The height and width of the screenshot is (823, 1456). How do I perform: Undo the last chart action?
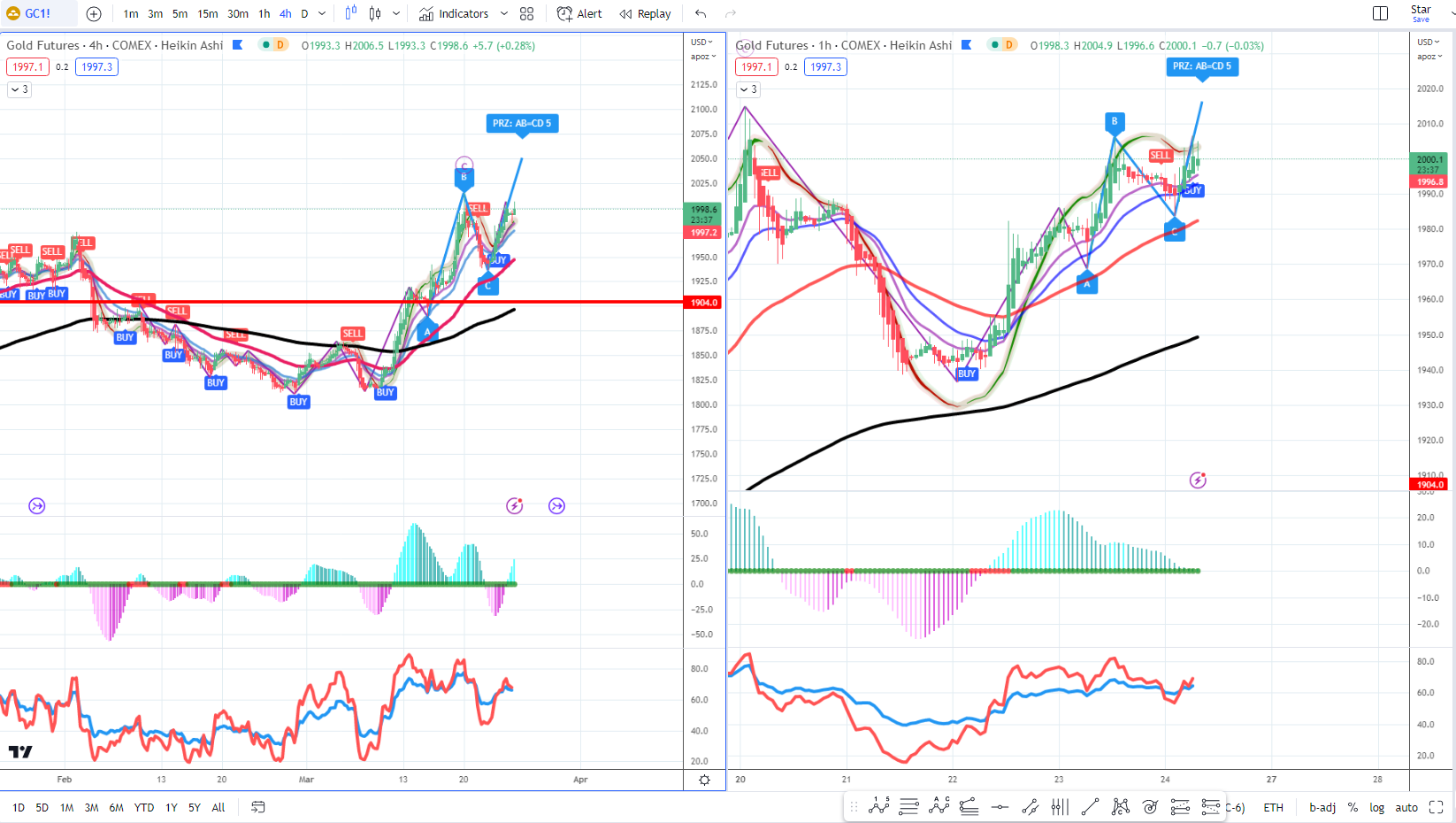(701, 13)
